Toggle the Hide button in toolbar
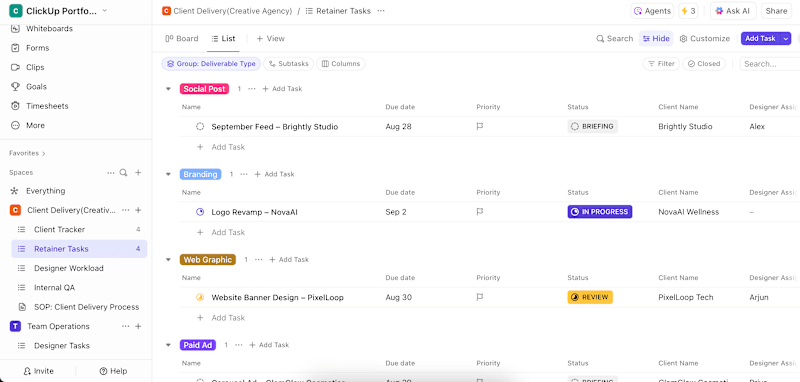Viewport: 800px width, 382px height. point(656,38)
